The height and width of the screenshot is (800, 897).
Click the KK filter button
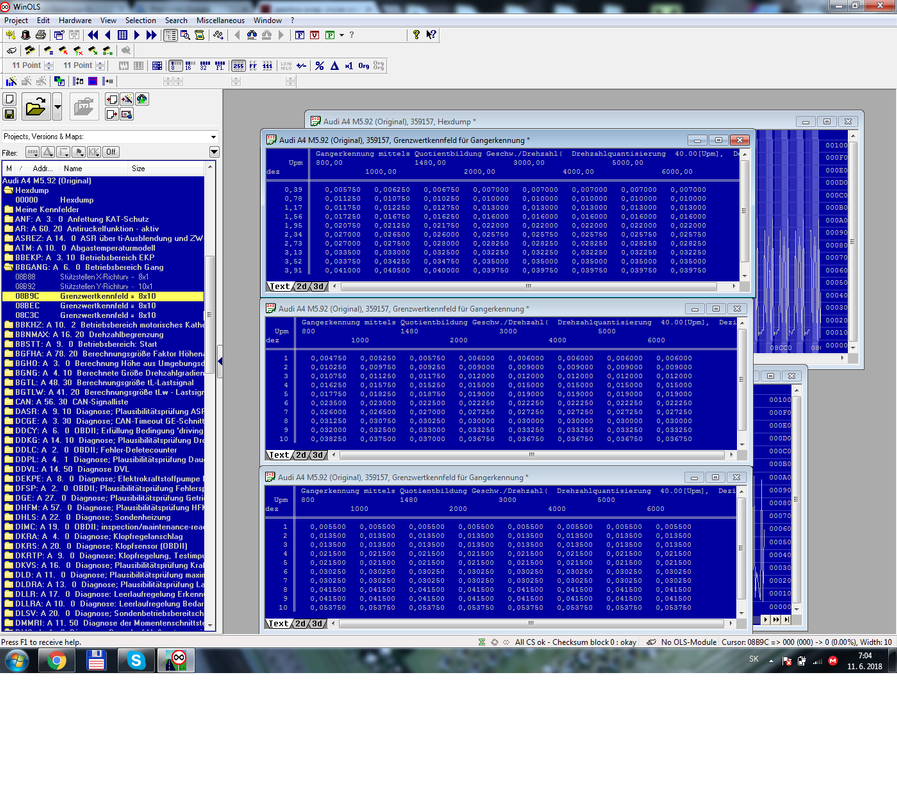coord(94,152)
